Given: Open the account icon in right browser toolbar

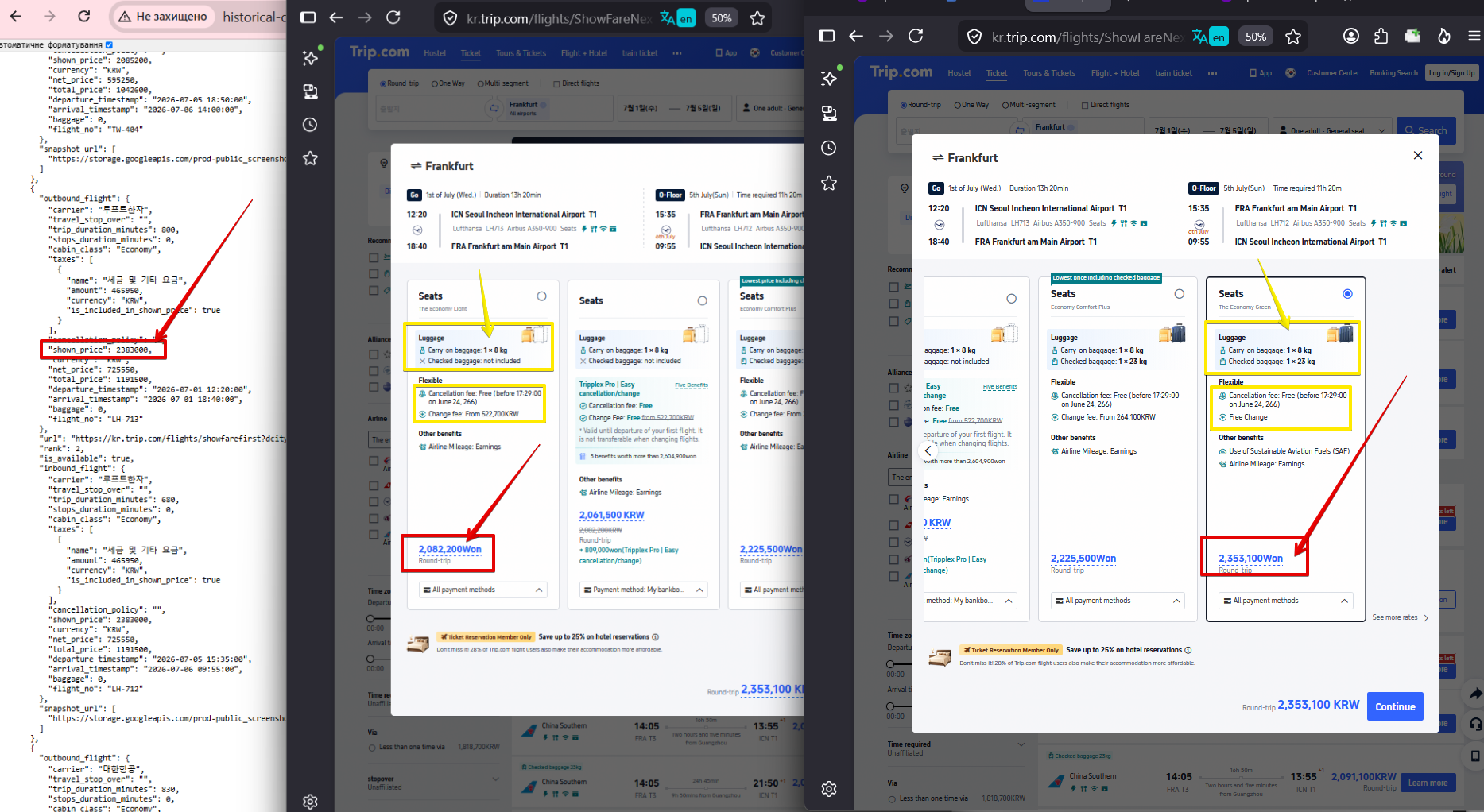Looking at the screenshot, I should pos(1350,36).
